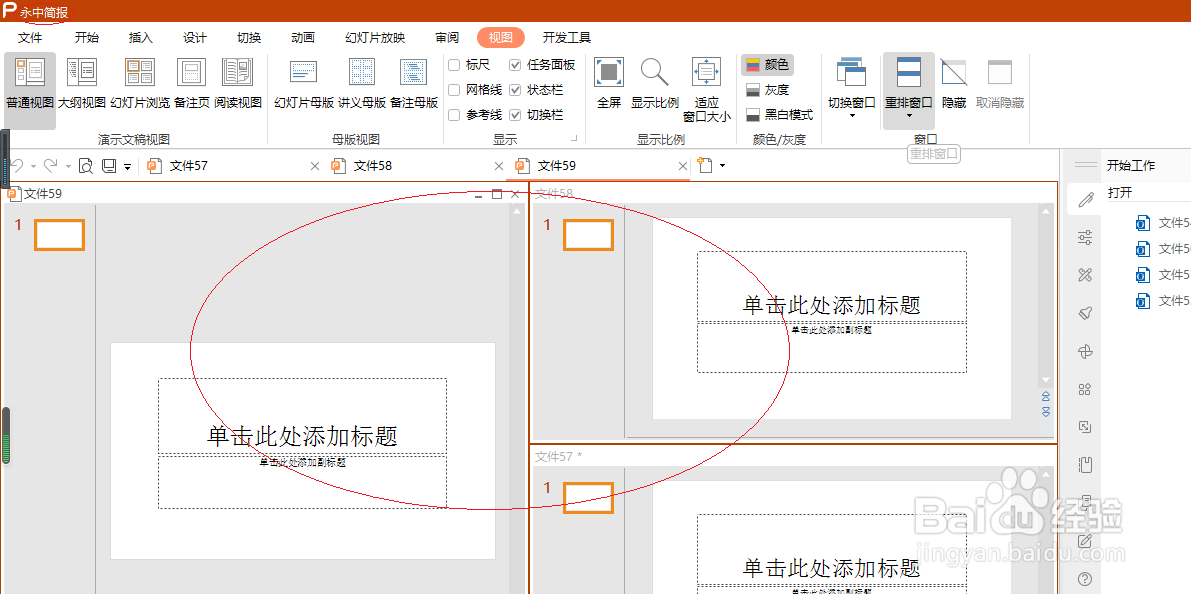The height and width of the screenshot is (594, 1191).
Task: Open Slide Master (幻灯片母版)
Action: [x=304, y=84]
